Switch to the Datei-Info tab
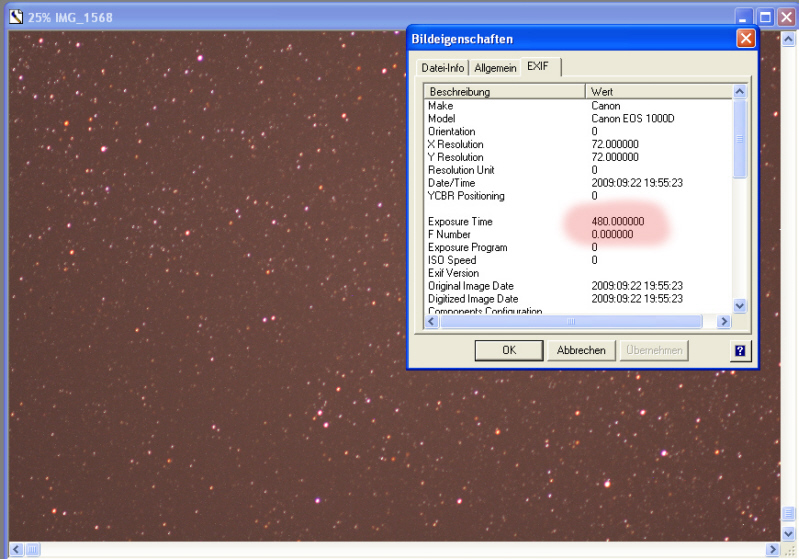Viewport: 799px width, 559px height. pos(442,68)
